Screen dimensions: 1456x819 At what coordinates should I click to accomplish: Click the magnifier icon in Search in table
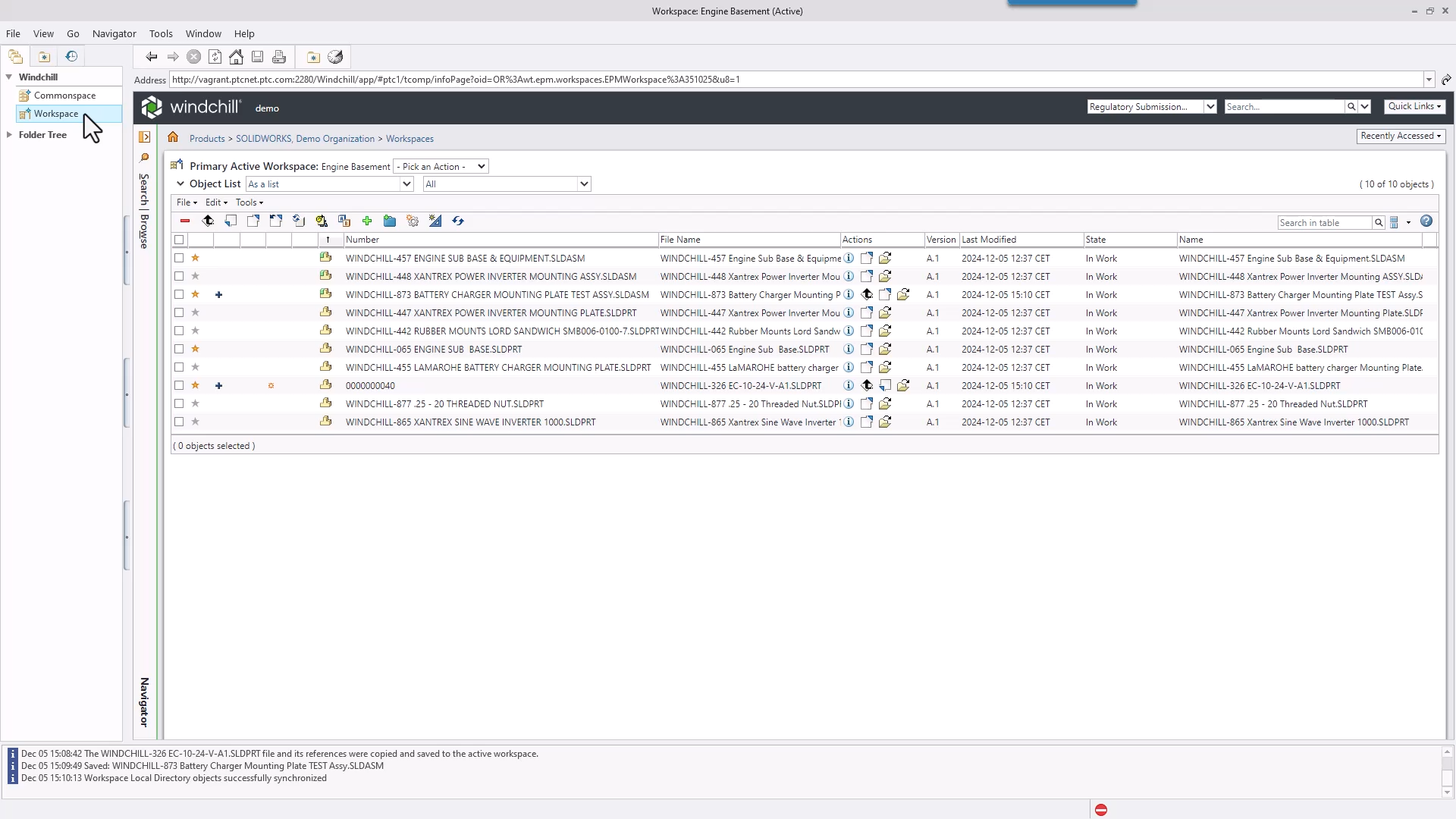[1379, 223]
